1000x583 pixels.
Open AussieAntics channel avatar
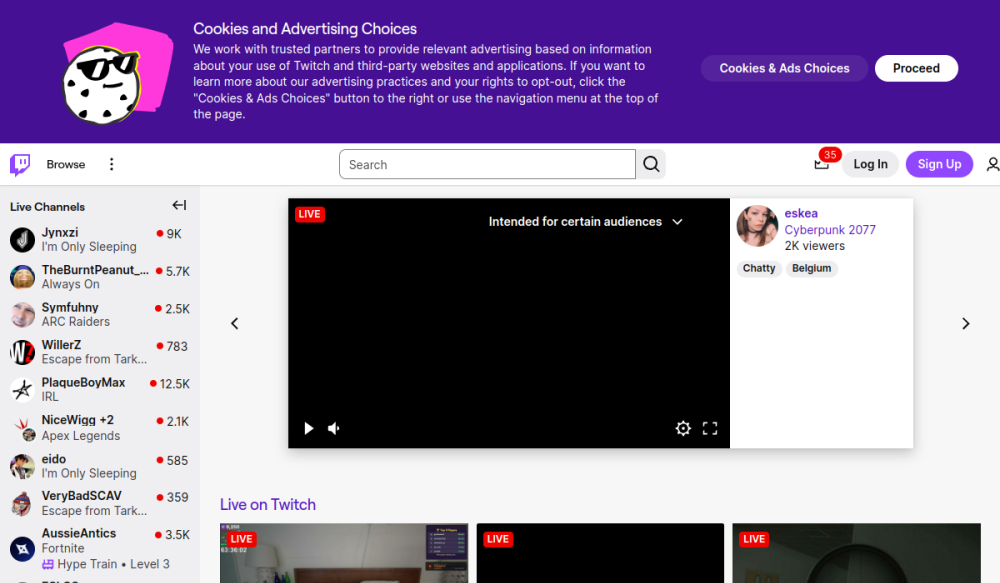click(x=22, y=549)
